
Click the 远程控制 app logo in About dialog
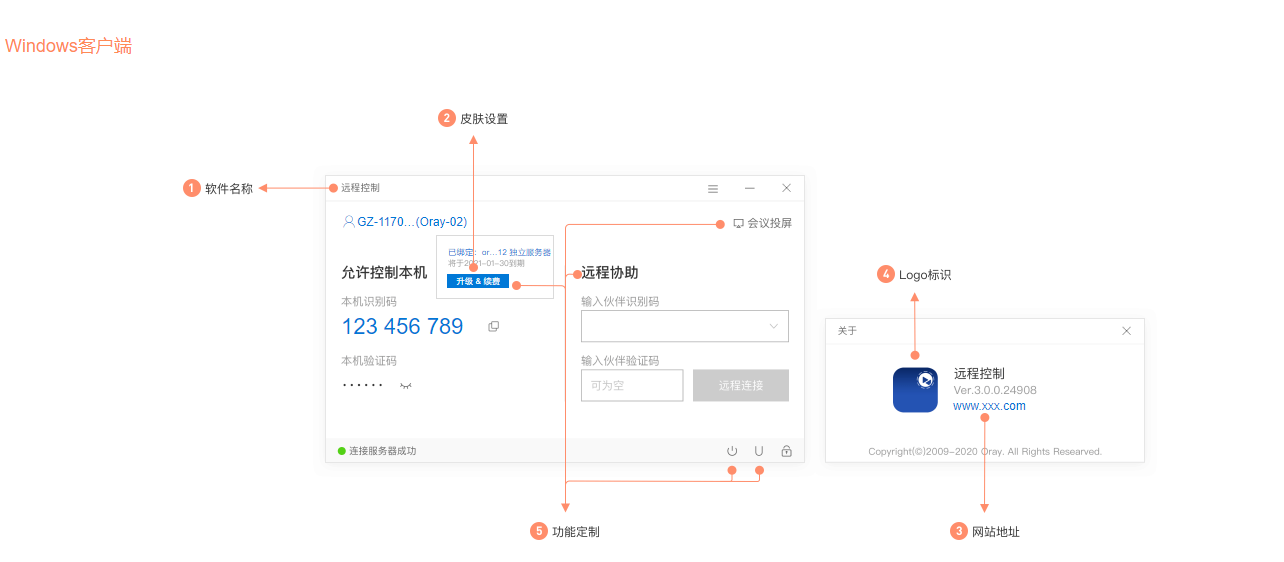[x=915, y=390]
